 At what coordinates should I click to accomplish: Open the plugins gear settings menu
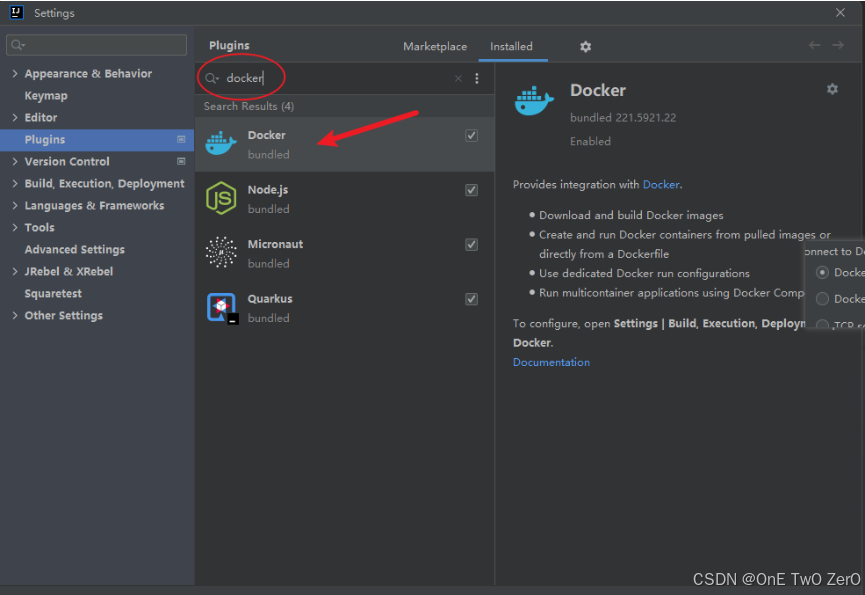(x=585, y=47)
